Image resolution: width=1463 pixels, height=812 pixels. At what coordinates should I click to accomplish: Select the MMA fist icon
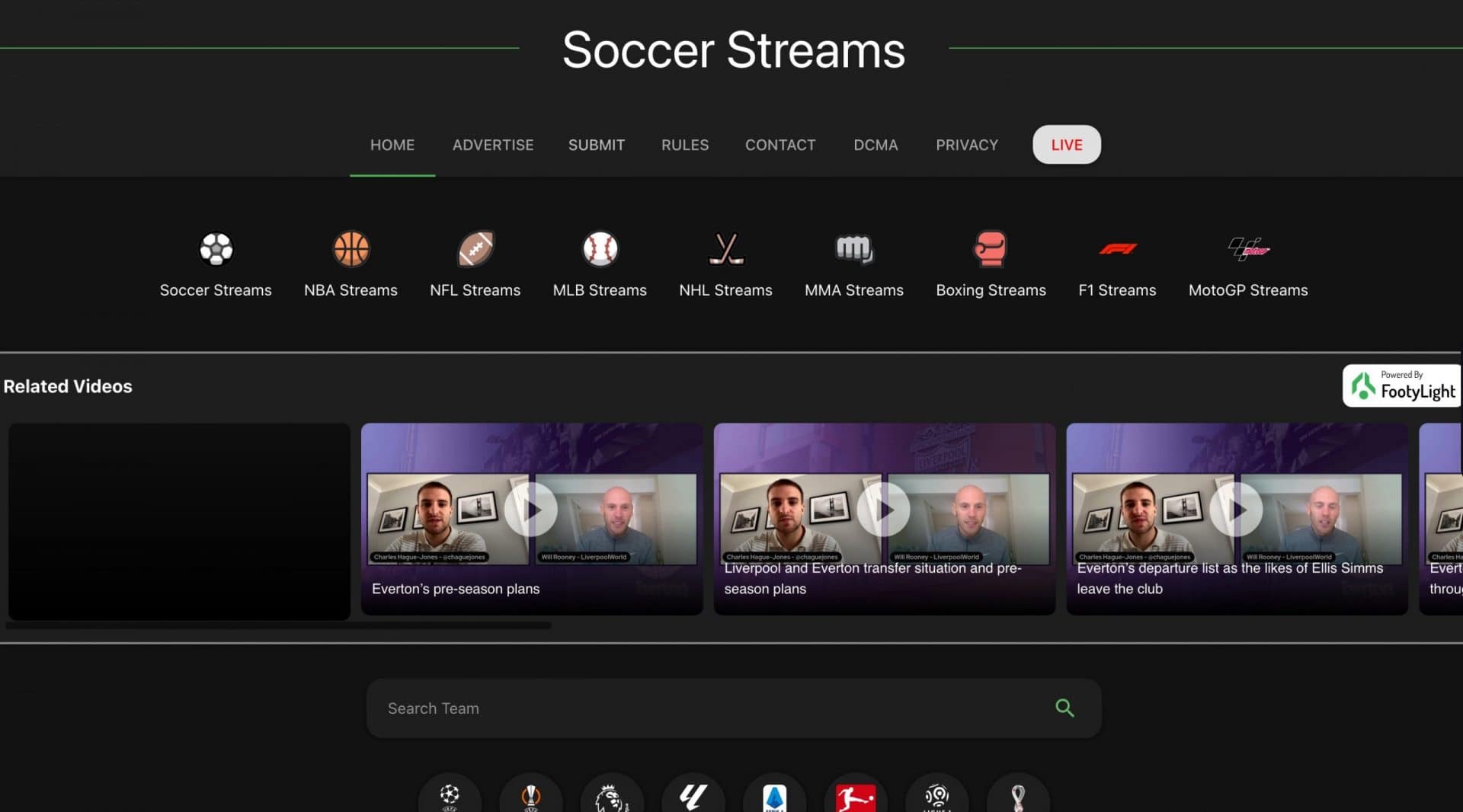pos(854,248)
